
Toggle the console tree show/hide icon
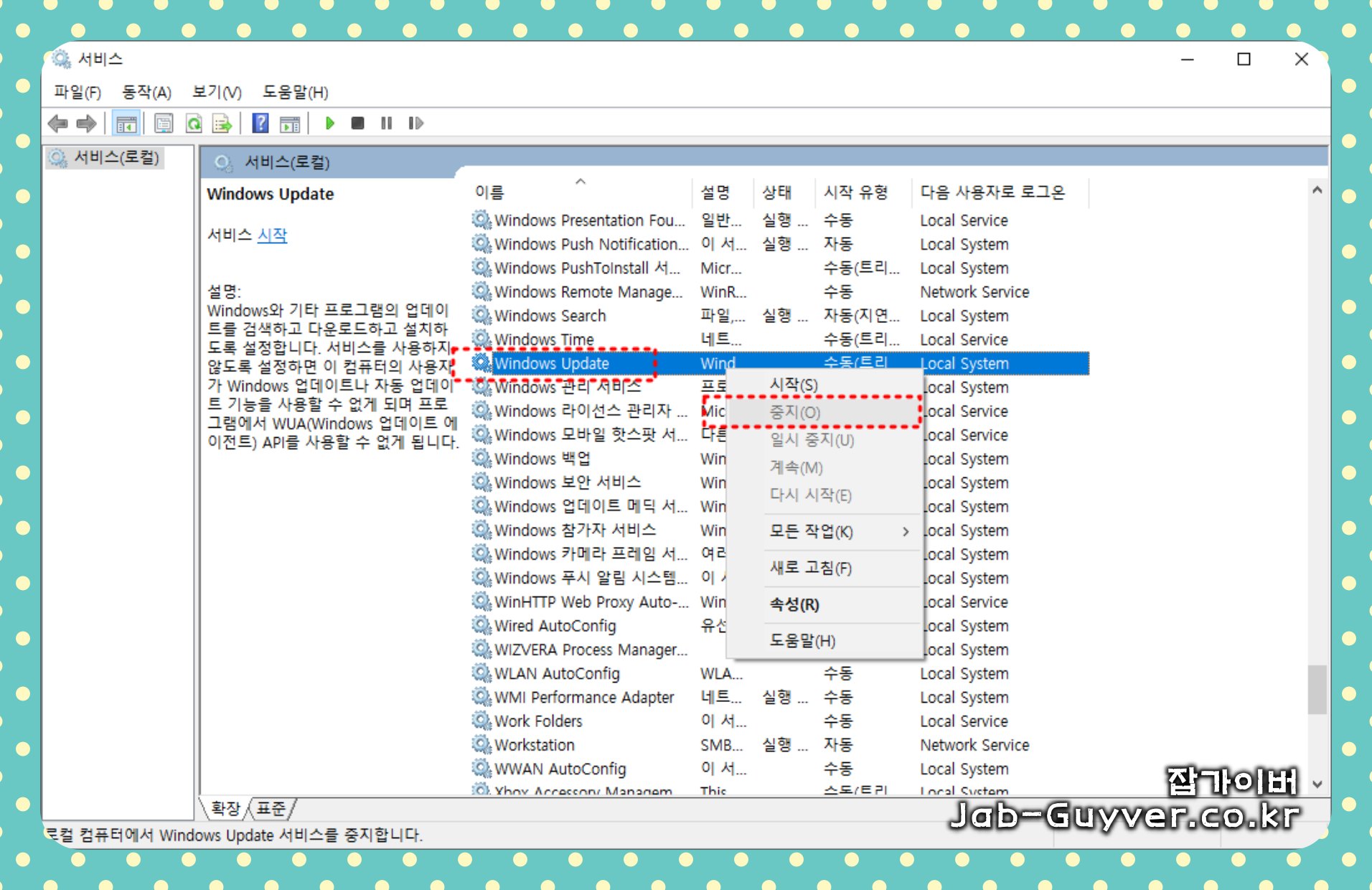pyautogui.click(x=126, y=123)
